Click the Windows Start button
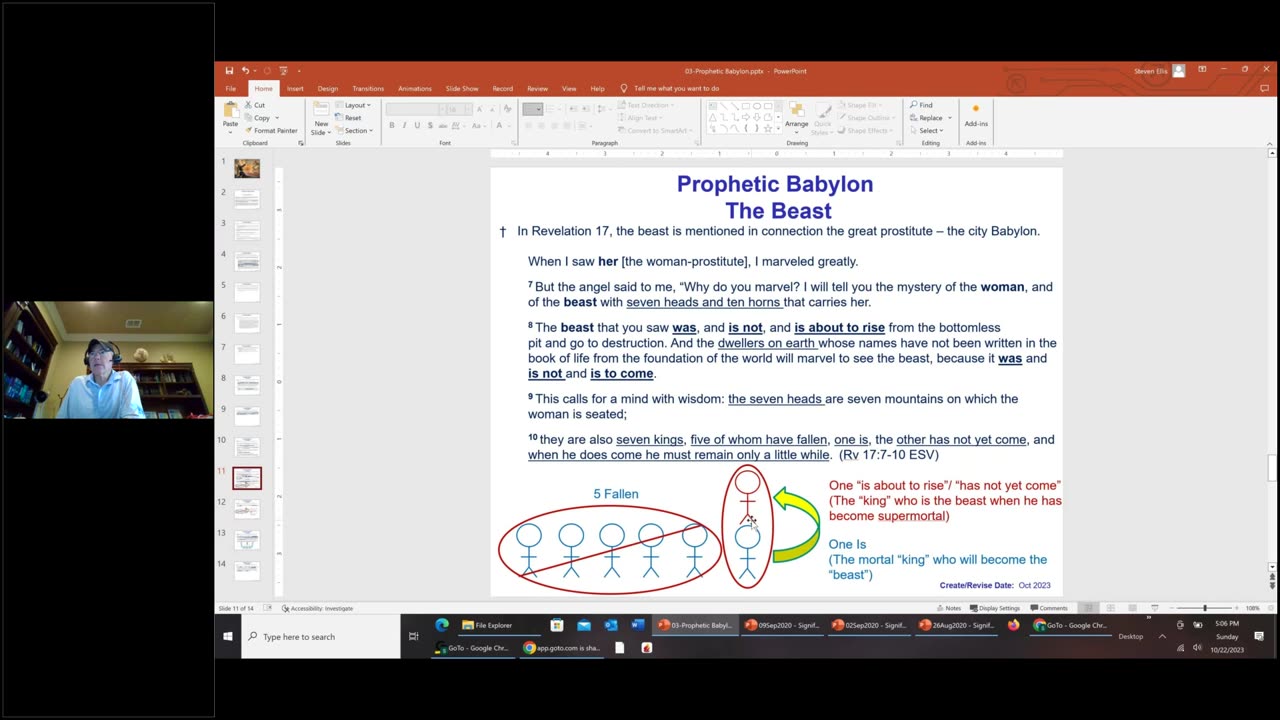 (228, 636)
